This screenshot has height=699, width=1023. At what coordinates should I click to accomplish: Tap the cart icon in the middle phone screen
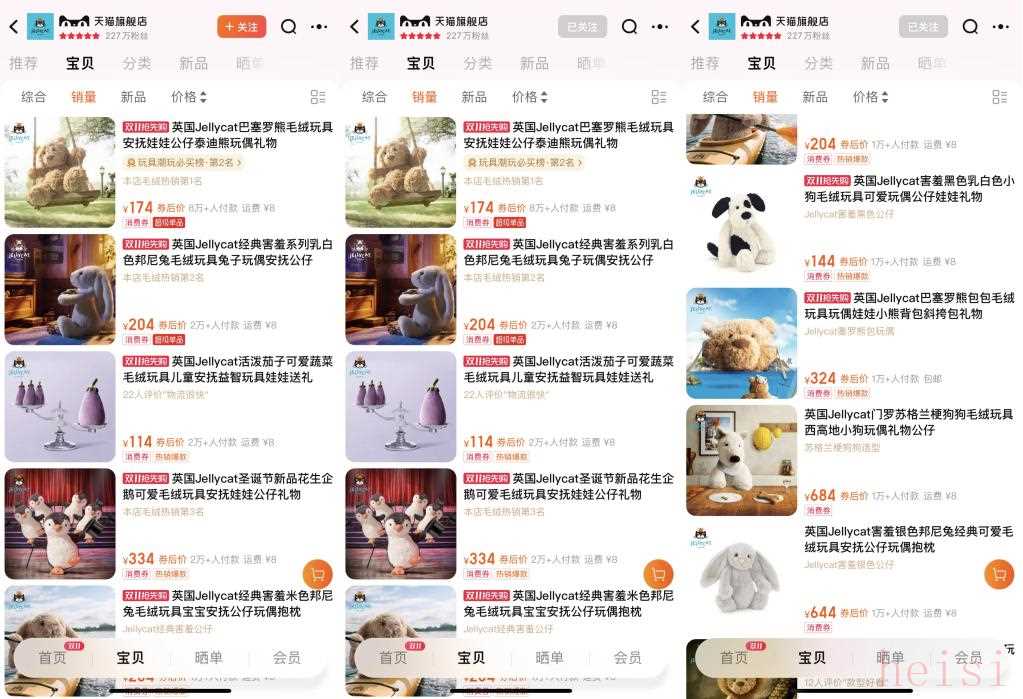click(x=658, y=574)
